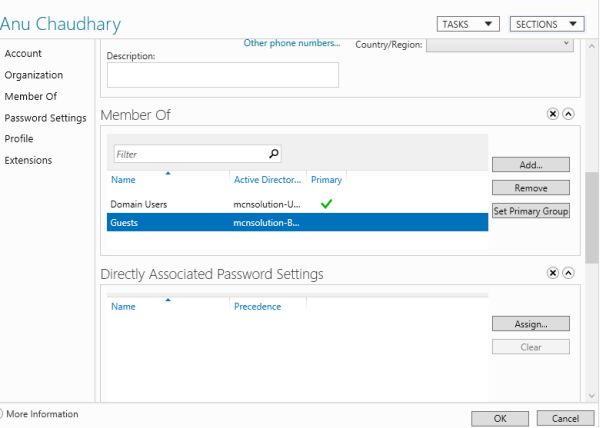The height and width of the screenshot is (428, 600).
Task: Open the Country/Region combo box
Action: 500,45
